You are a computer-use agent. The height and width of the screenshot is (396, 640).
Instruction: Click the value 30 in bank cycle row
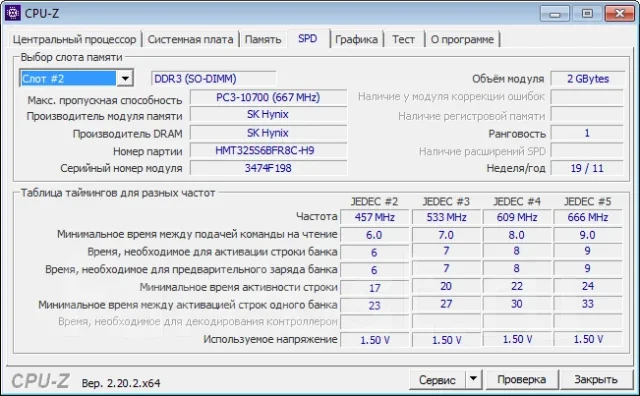[x=517, y=304]
